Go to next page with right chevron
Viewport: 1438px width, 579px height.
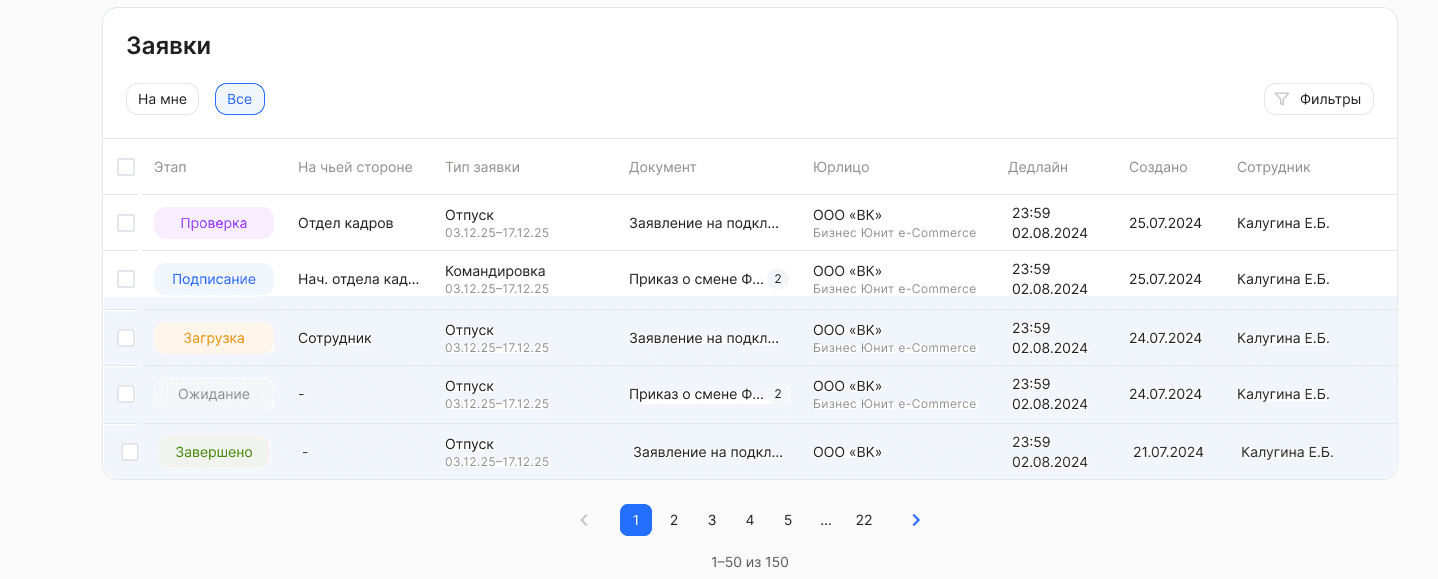point(916,520)
